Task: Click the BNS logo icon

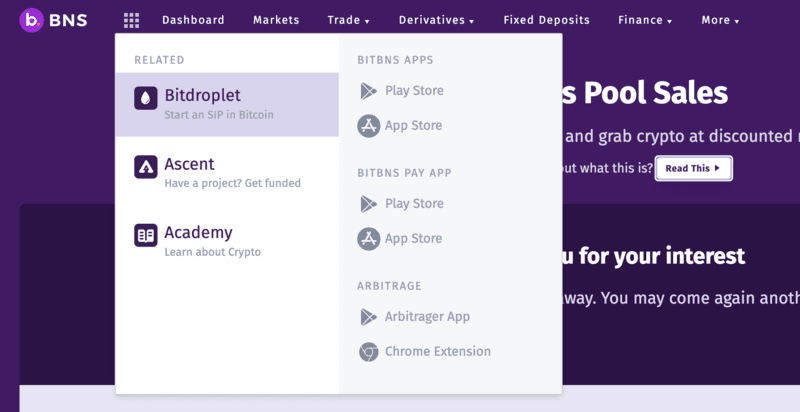Action: [x=32, y=20]
